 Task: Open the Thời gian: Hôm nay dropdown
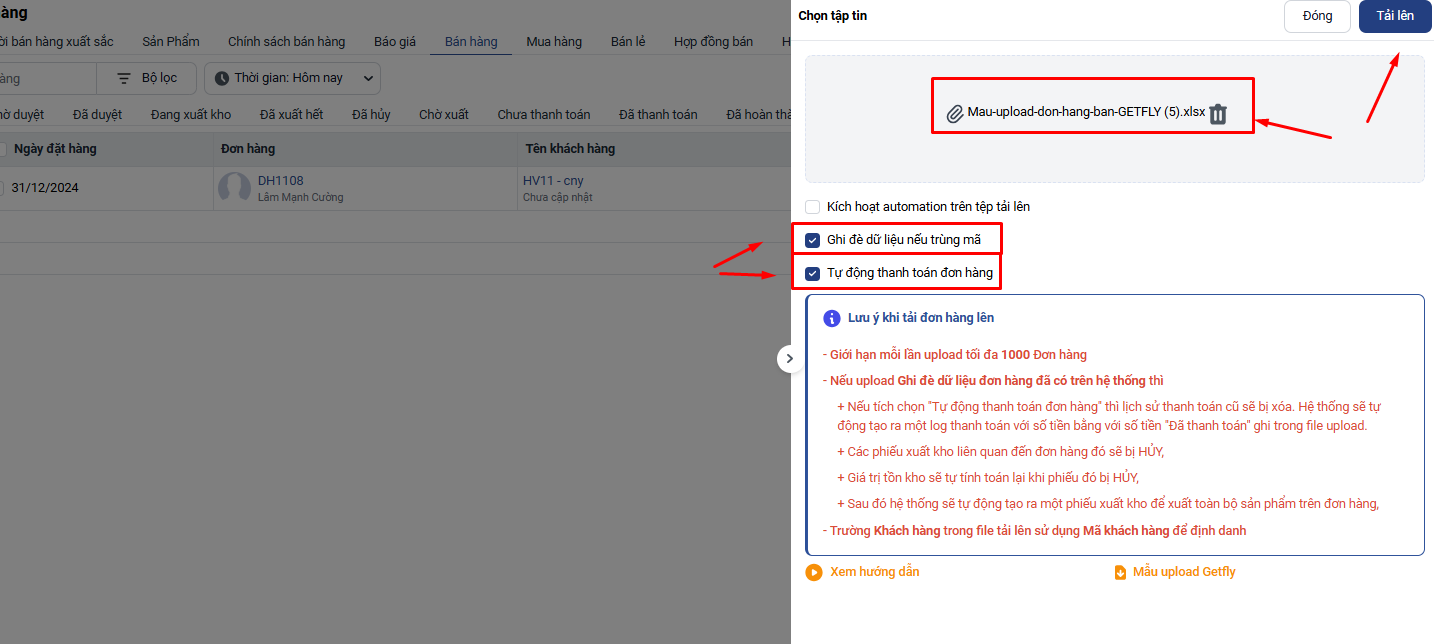[292, 78]
